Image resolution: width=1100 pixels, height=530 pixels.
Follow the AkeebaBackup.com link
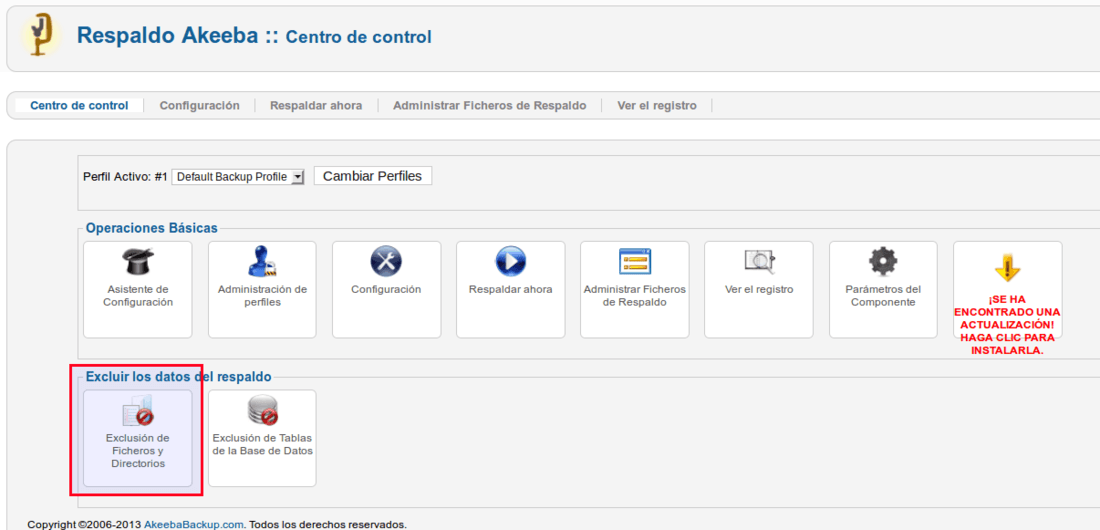194,524
